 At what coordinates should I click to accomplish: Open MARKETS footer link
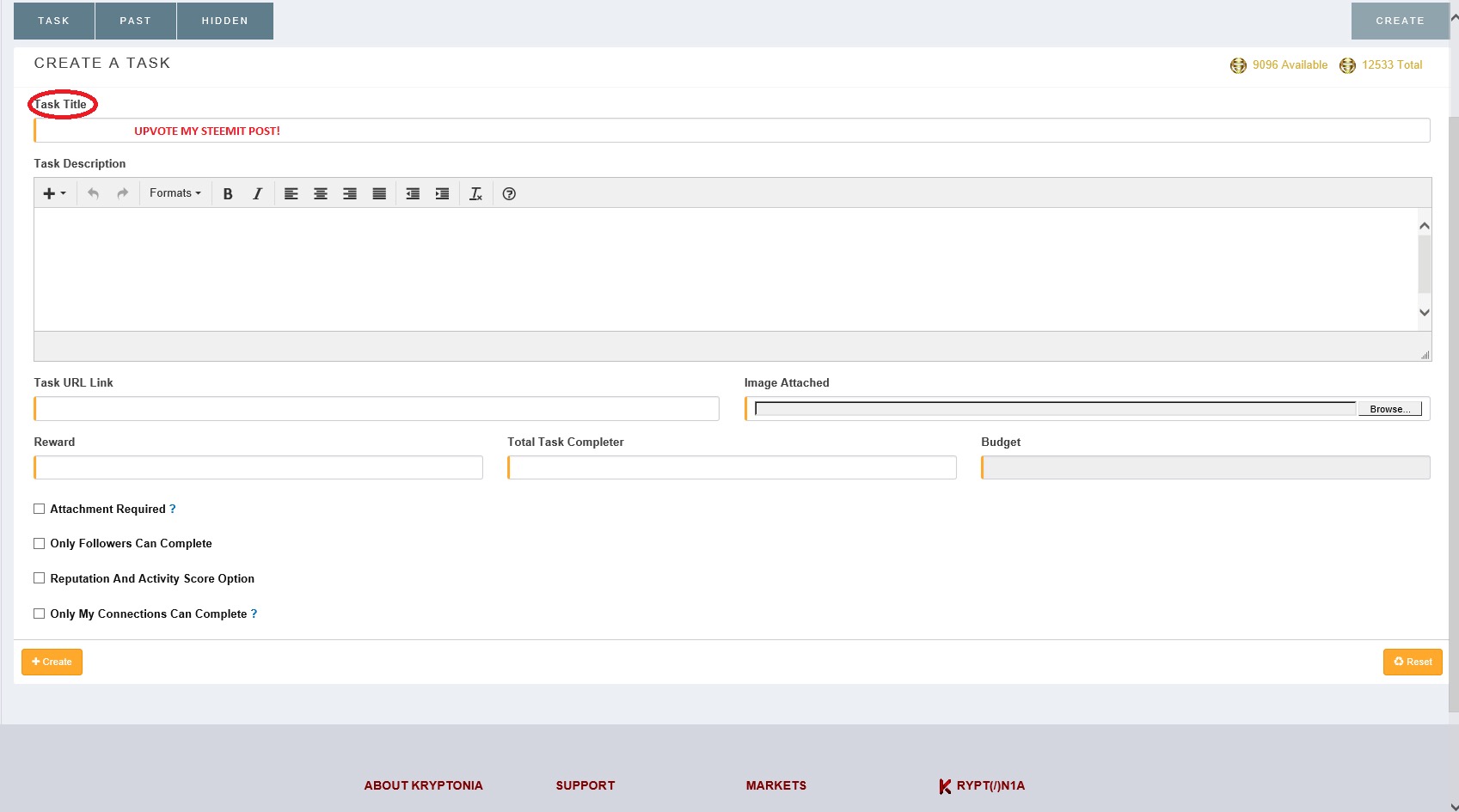click(776, 785)
